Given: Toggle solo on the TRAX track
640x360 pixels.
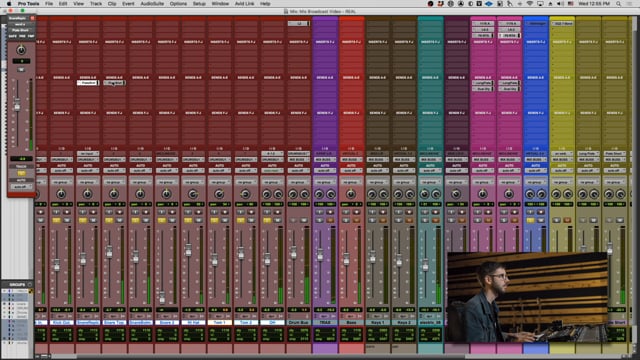Looking at the screenshot, I should coord(320,220).
